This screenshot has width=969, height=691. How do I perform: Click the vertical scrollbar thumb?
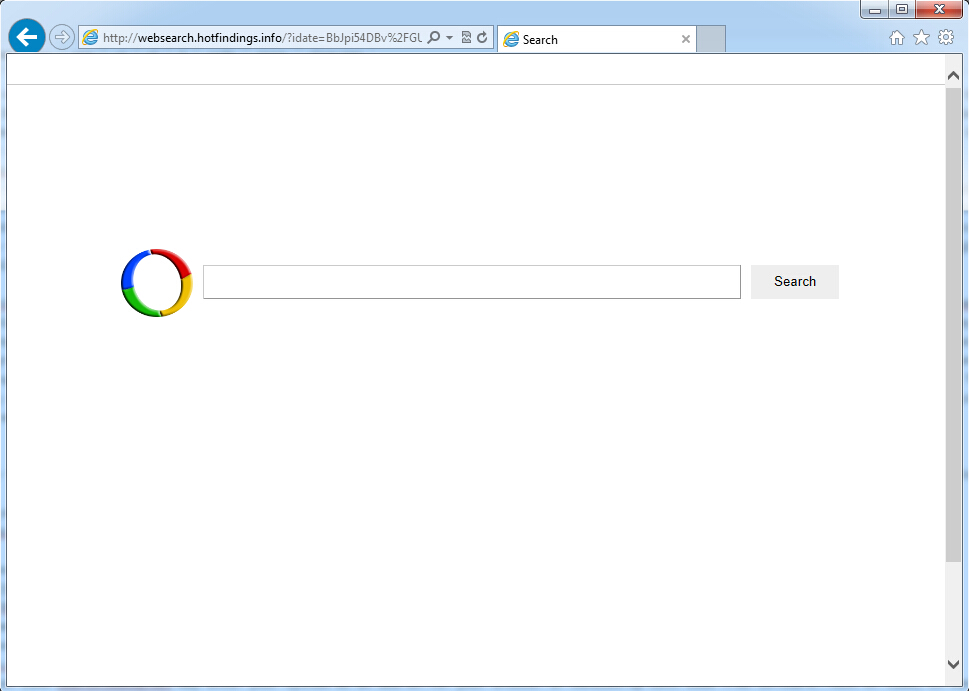click(x=953, y=324)
